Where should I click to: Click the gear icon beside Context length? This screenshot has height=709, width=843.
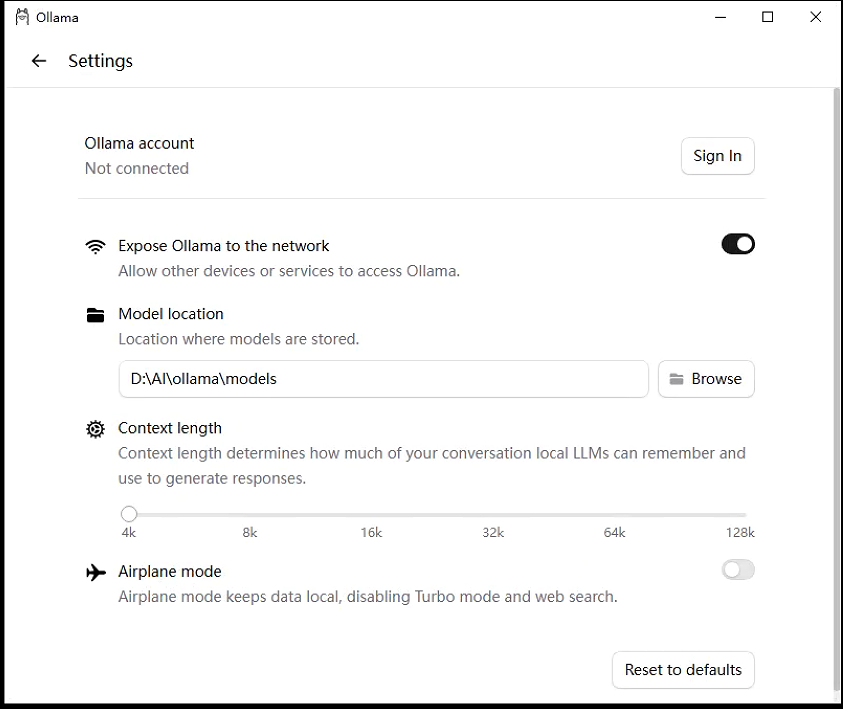96,429
